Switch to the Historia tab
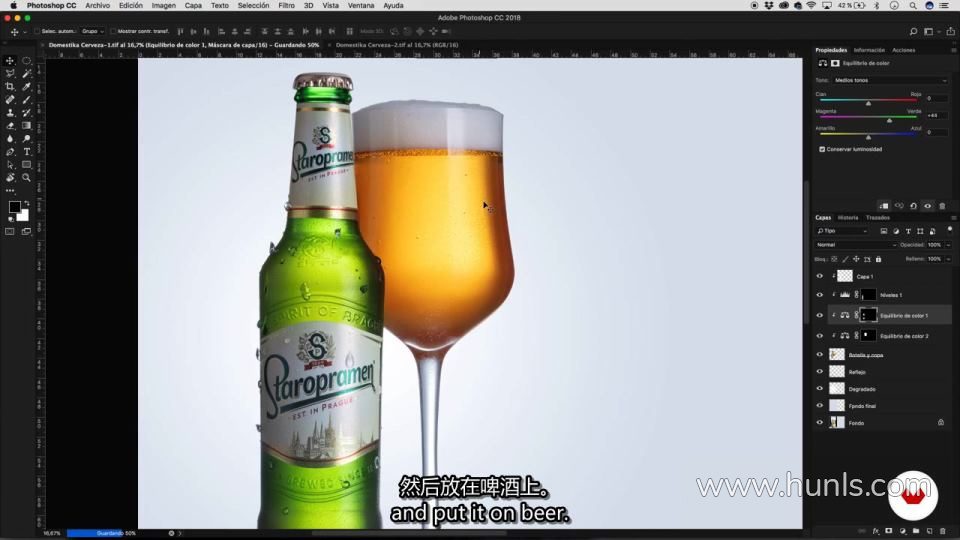960x540 pixels. pyautogui.click(x=848, y=217)
